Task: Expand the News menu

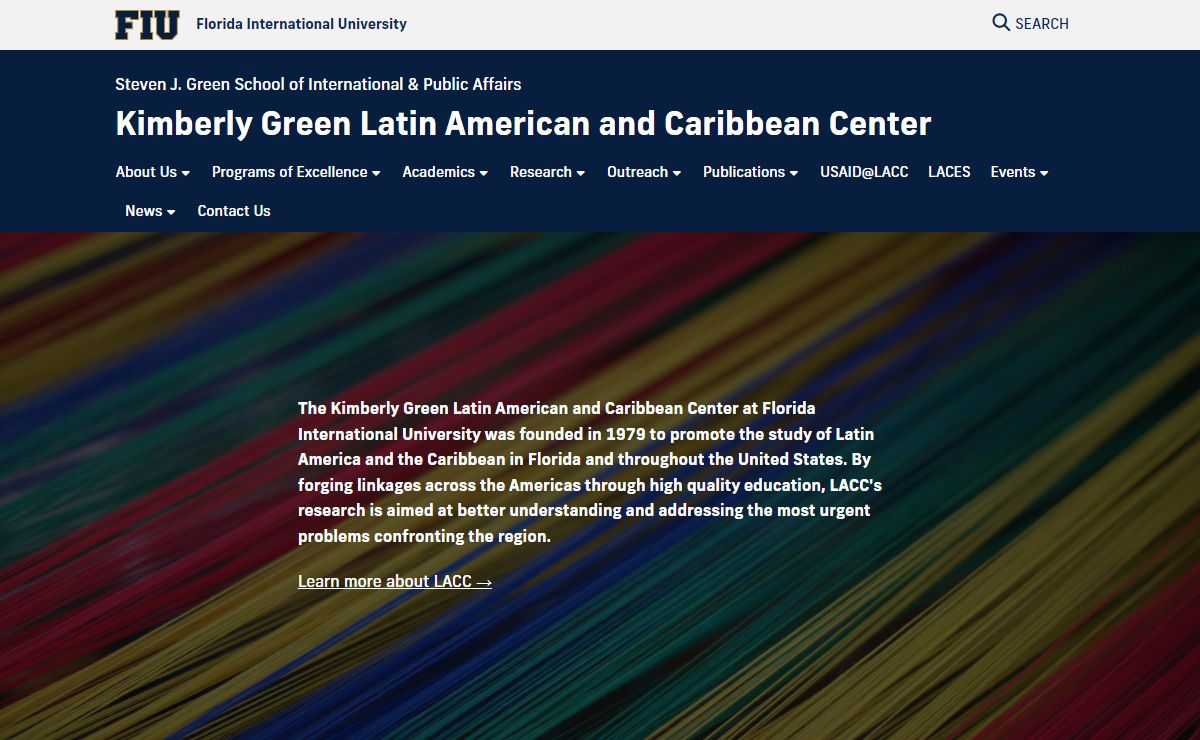Action: pyautogui.click(x=150, y=211)
